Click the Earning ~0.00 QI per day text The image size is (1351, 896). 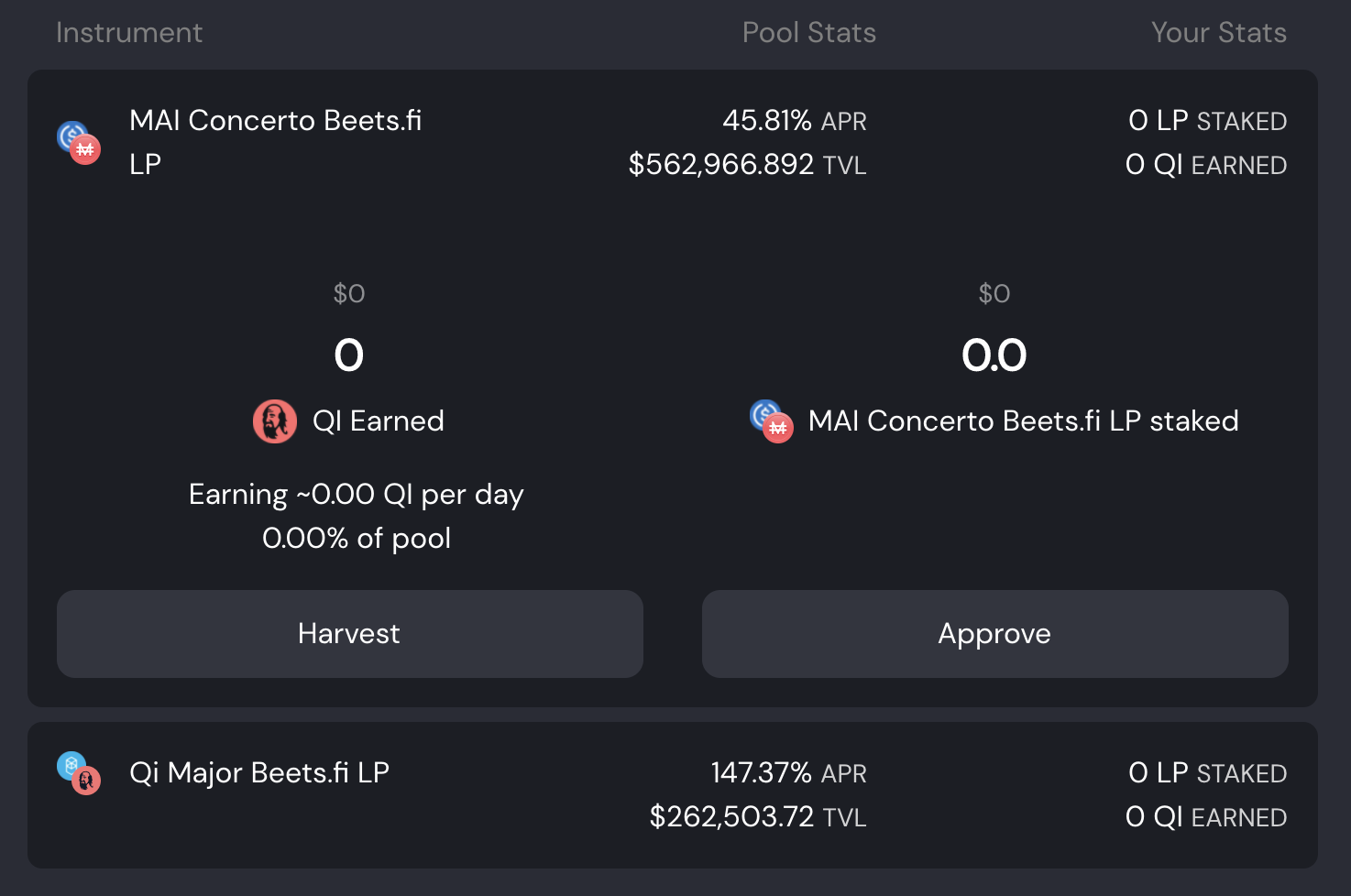click(356, 495)
